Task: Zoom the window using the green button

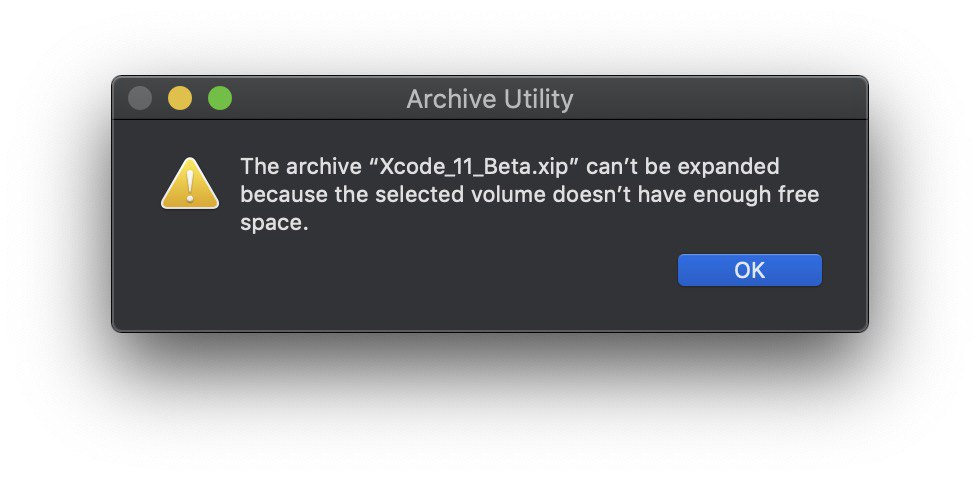Action: [220, 98]
